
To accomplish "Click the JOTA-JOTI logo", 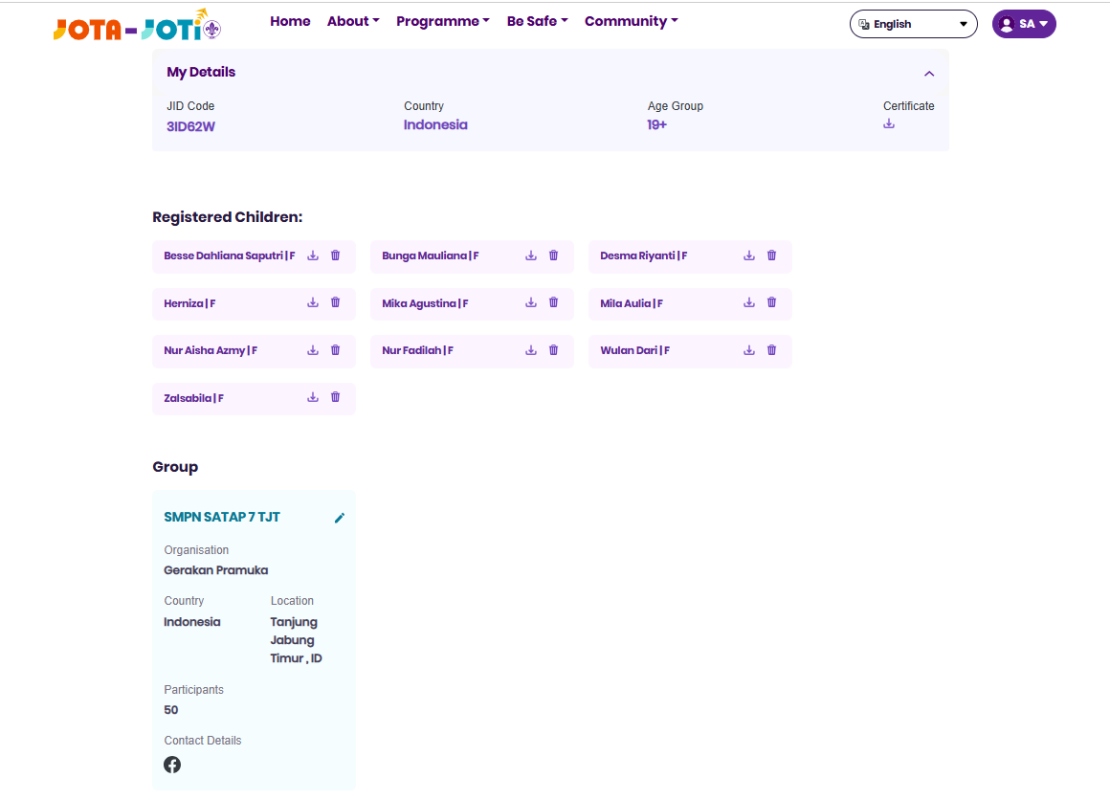I will 137,25.
